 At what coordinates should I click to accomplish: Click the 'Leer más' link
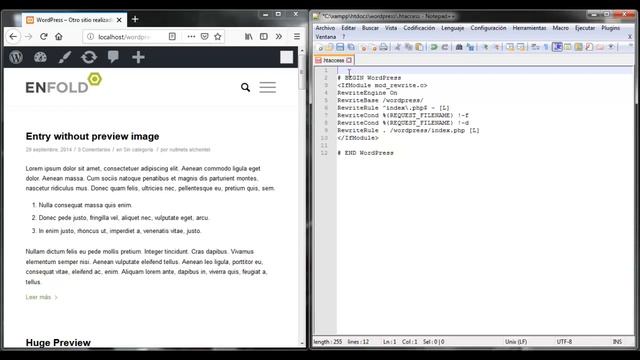(42, 297)
